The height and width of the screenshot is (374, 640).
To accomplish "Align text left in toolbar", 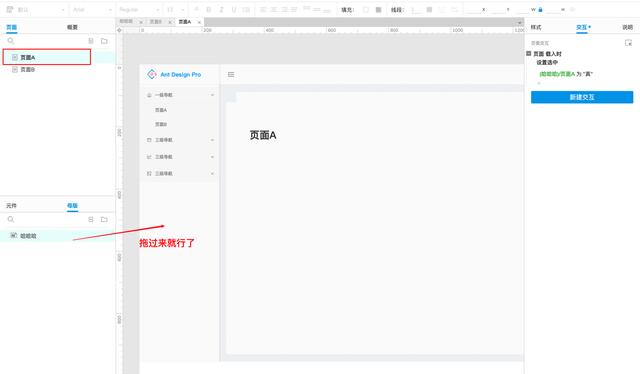I will pos(263,9).
